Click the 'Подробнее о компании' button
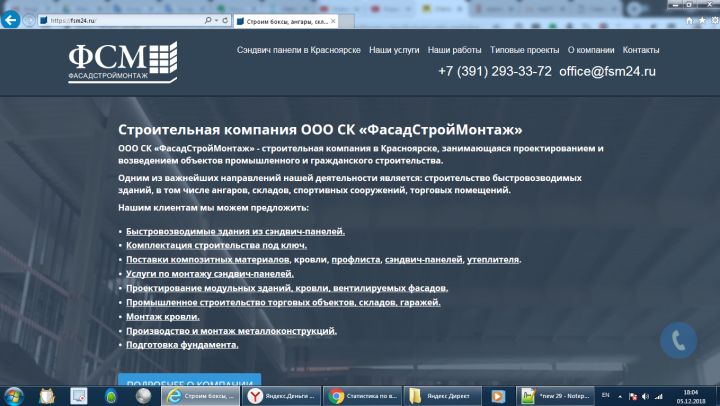 (190, 380)
